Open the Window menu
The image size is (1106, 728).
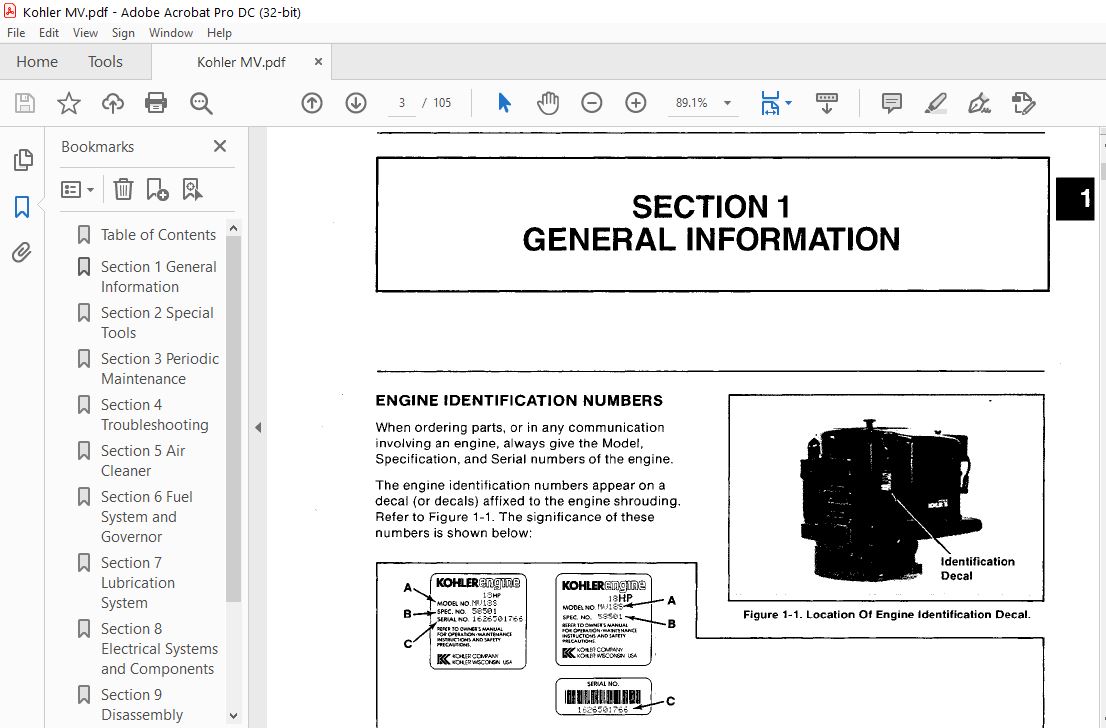click(170, 32)
